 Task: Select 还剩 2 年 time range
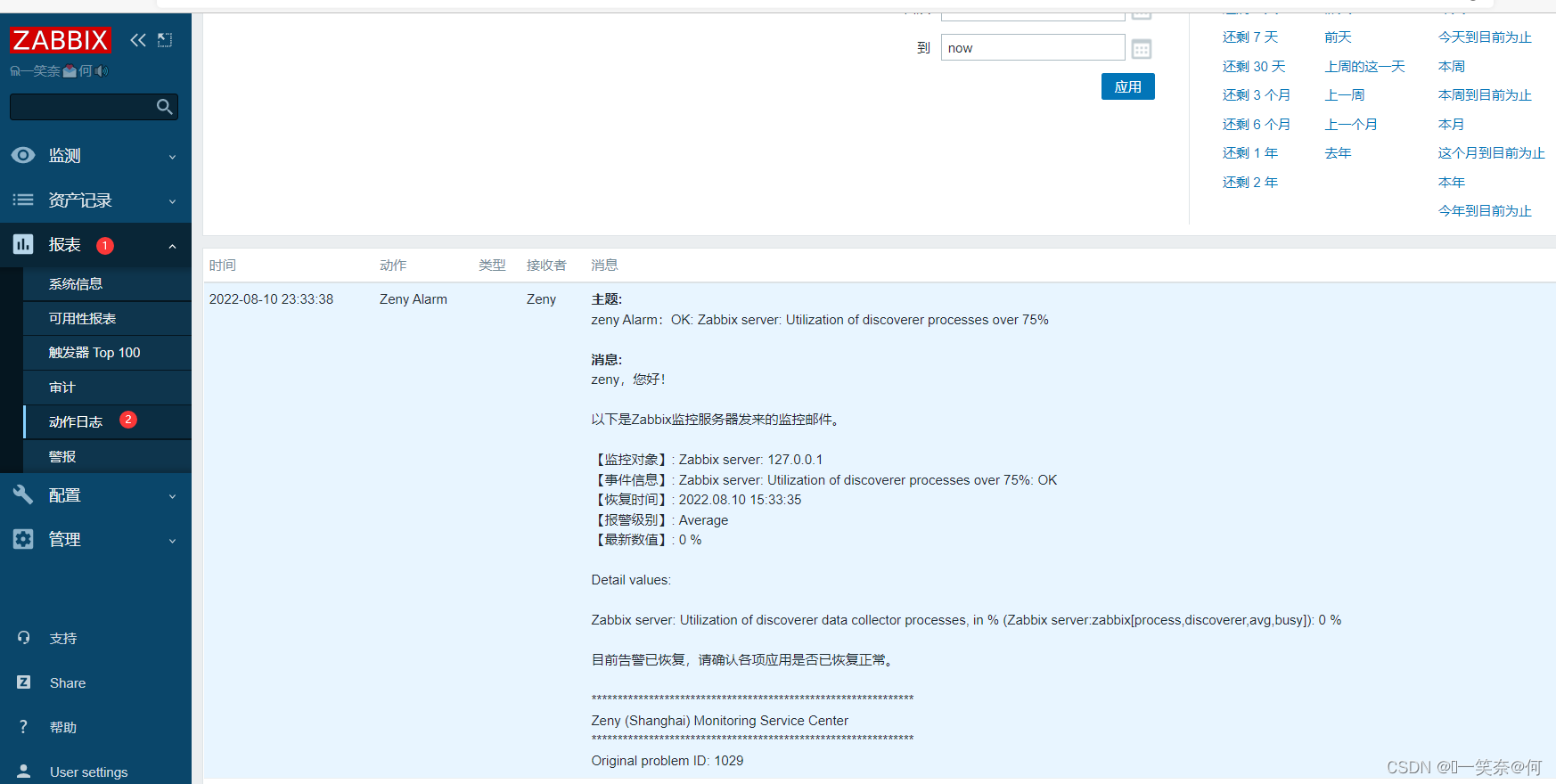(1249, 183)
